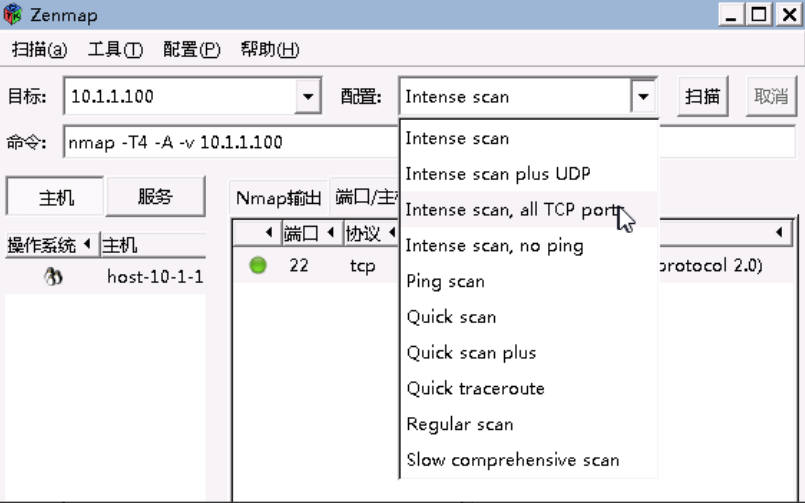Click the tcp protocol cell
805x503 pixels.
point(362,266)
